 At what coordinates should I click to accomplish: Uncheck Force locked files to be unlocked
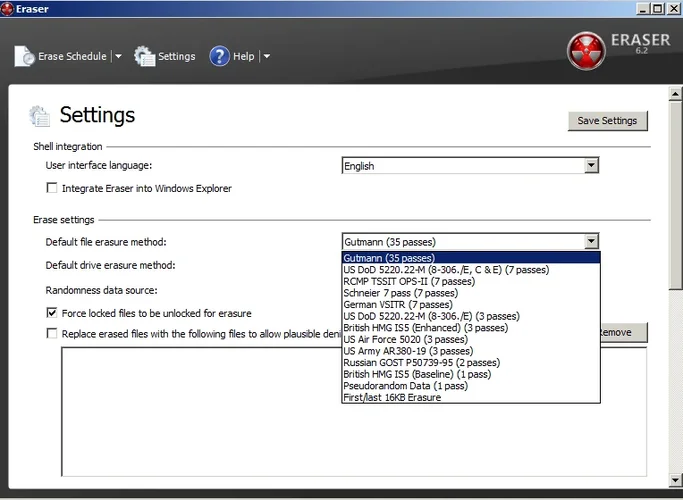(52, 313)
